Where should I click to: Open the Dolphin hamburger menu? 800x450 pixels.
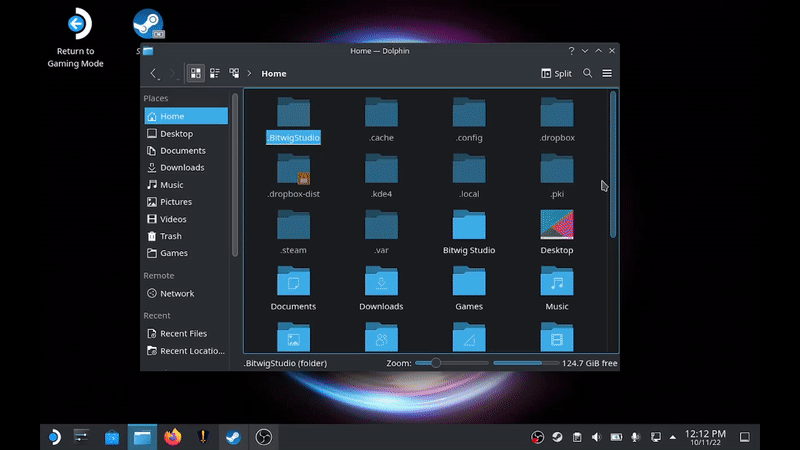pyautogui.click(x=607, y=73)
